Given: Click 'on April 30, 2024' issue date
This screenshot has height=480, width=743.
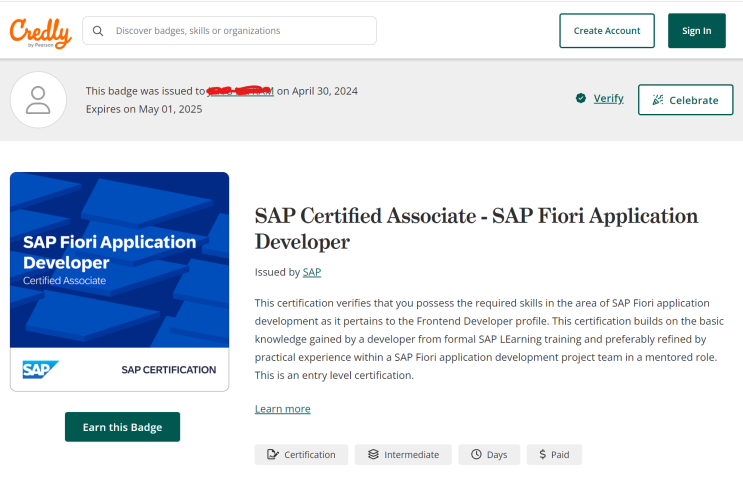Looking at the screenshot, I should click(x=317, y=91).
